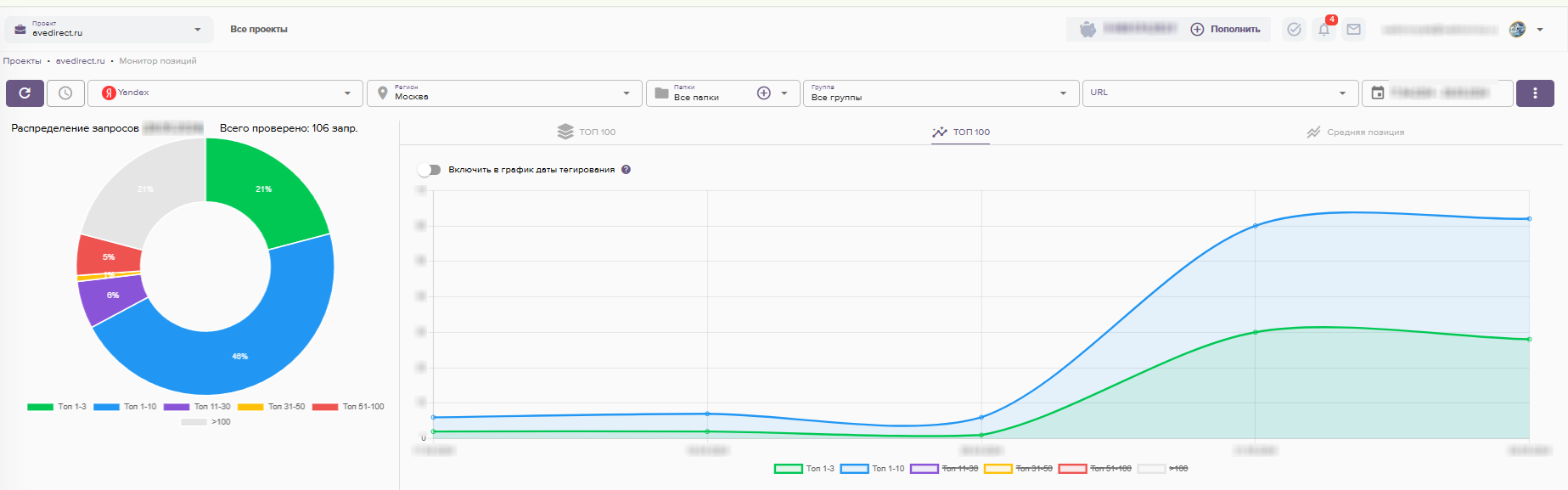Add new folder with plus icon
The height and width of the screenshot is (490, 1568).
764,93
